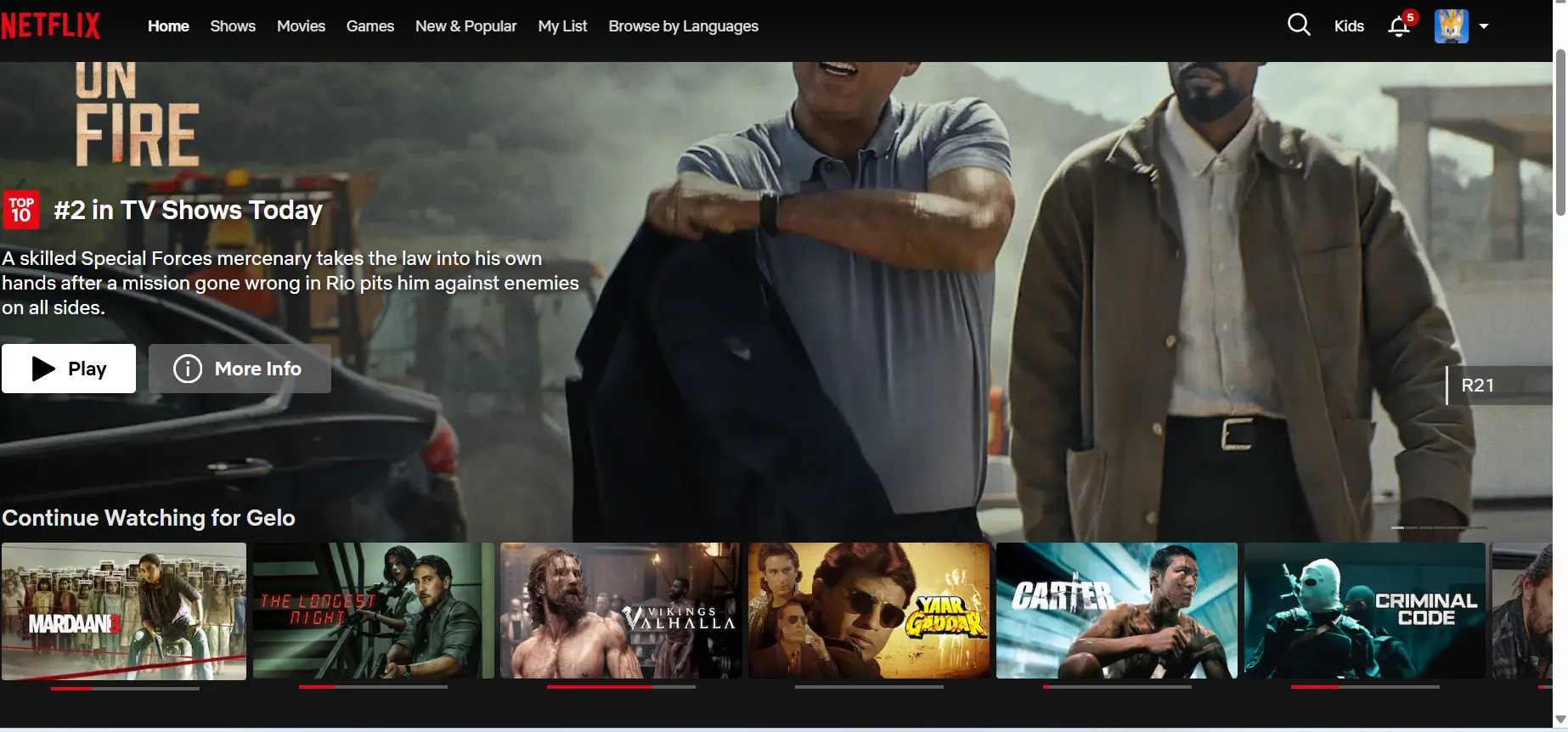The image size is (1568, 732).
Task: Click the Mardaani 3 progress bar
Action: pyautogui.click(x=125, y=689)
